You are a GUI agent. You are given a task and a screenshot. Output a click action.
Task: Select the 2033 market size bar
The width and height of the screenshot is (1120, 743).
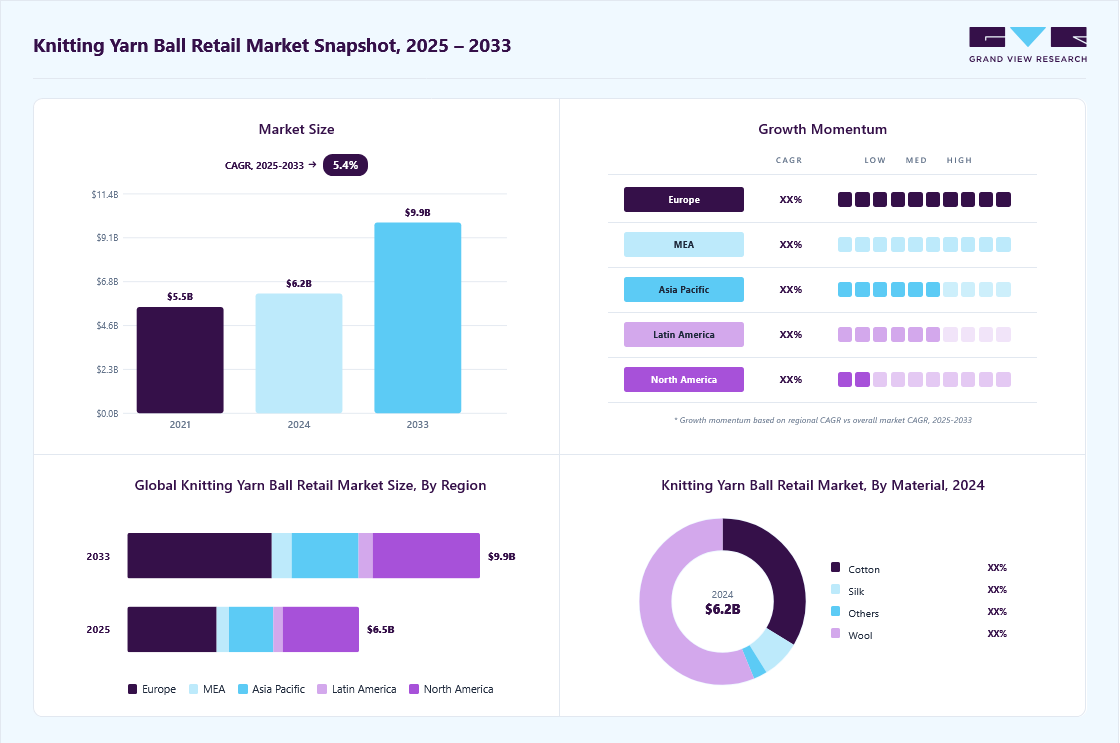[x=418, y=318]
